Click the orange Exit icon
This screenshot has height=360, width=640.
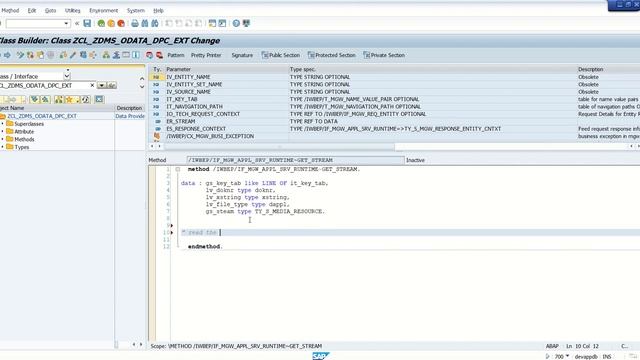pyautogui.click(x=111, y=23)
